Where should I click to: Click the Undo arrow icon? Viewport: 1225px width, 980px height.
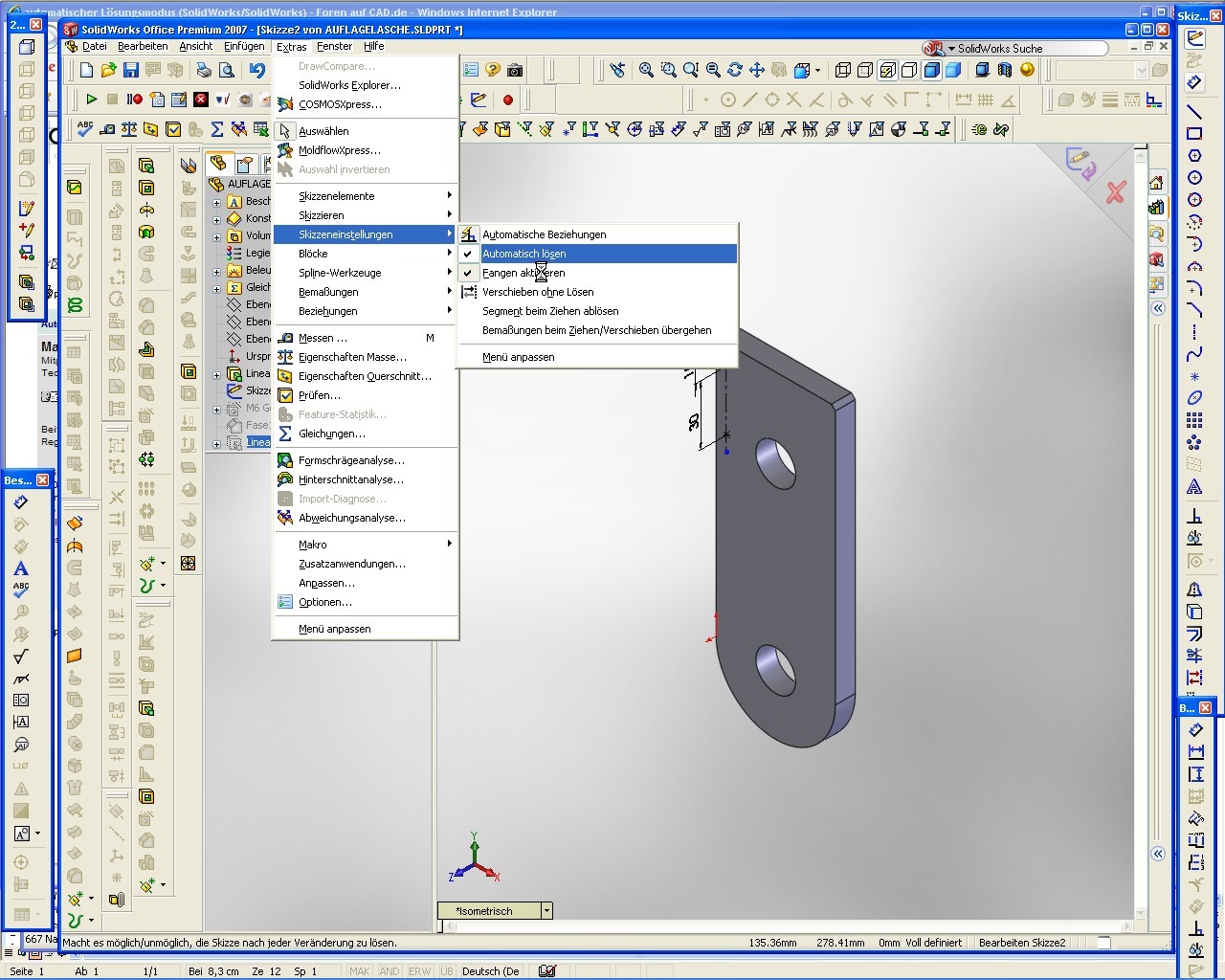(x=256, y=70)
